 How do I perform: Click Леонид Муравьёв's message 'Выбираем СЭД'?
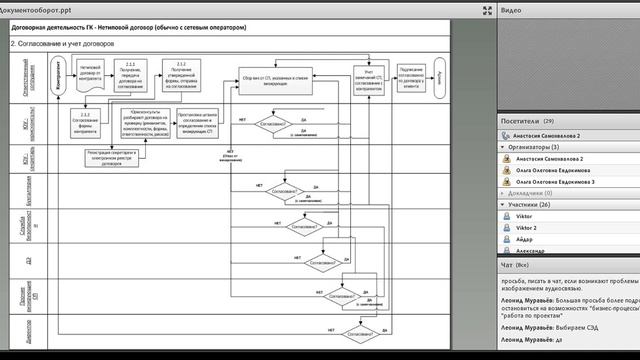point(550,328)
